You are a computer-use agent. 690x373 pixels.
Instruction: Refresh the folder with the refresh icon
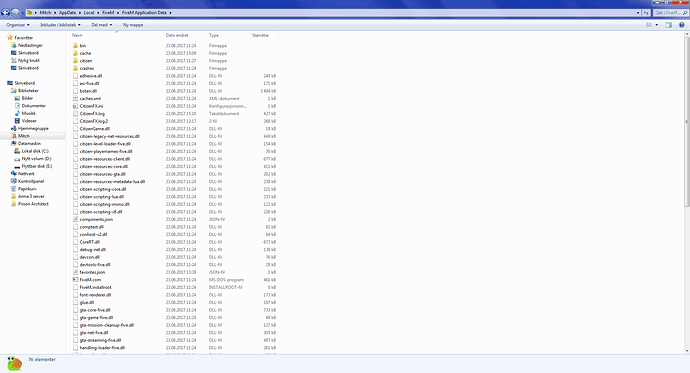click(646, 13)
